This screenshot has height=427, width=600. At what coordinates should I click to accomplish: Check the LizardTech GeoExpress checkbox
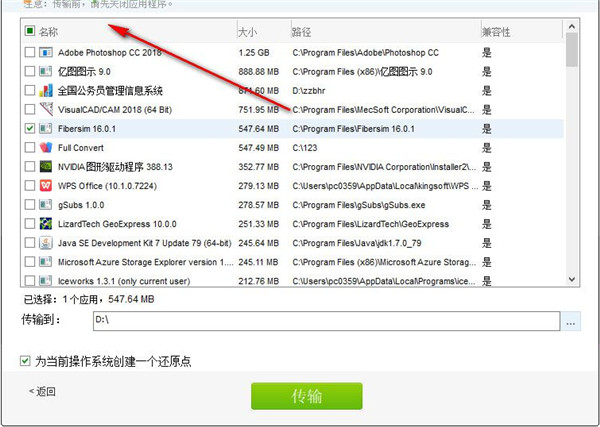[29, 224]
